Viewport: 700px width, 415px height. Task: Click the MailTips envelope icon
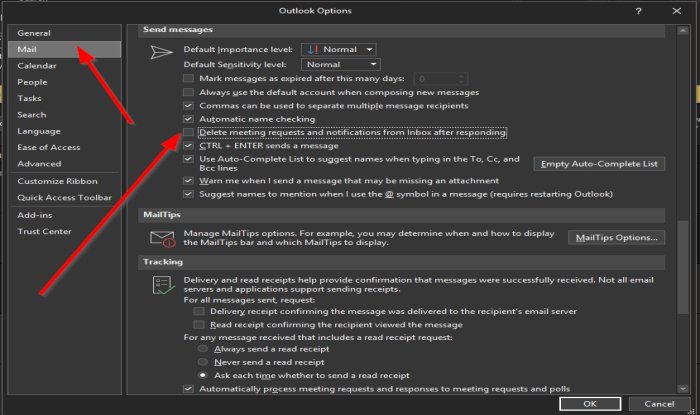162,238
